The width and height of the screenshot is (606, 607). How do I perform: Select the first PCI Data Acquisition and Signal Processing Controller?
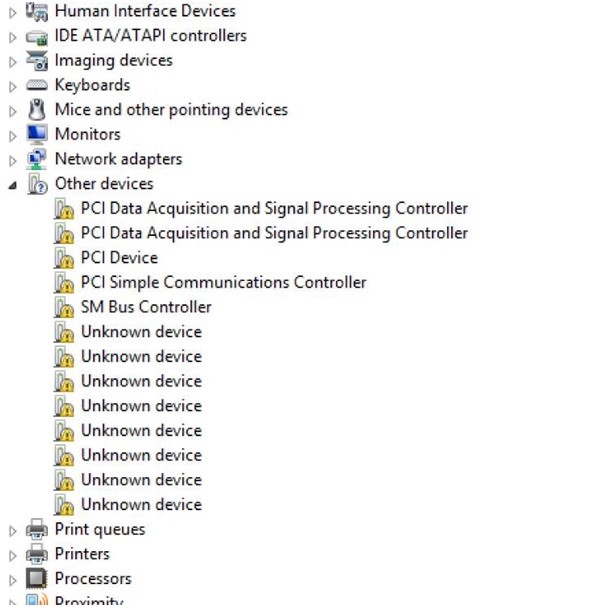[x=274, y=208]
